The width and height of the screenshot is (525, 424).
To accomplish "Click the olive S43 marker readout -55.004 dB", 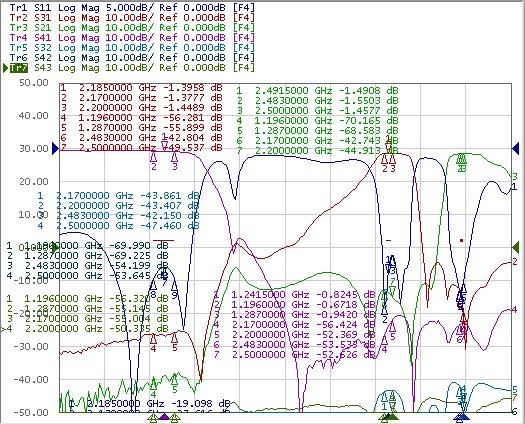I will pyautogui.click(x=139, y=319).
